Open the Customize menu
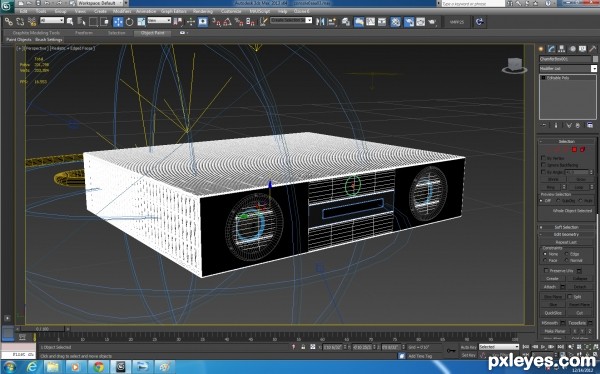Viewport: 600px width, 374px height. [231, 11]
